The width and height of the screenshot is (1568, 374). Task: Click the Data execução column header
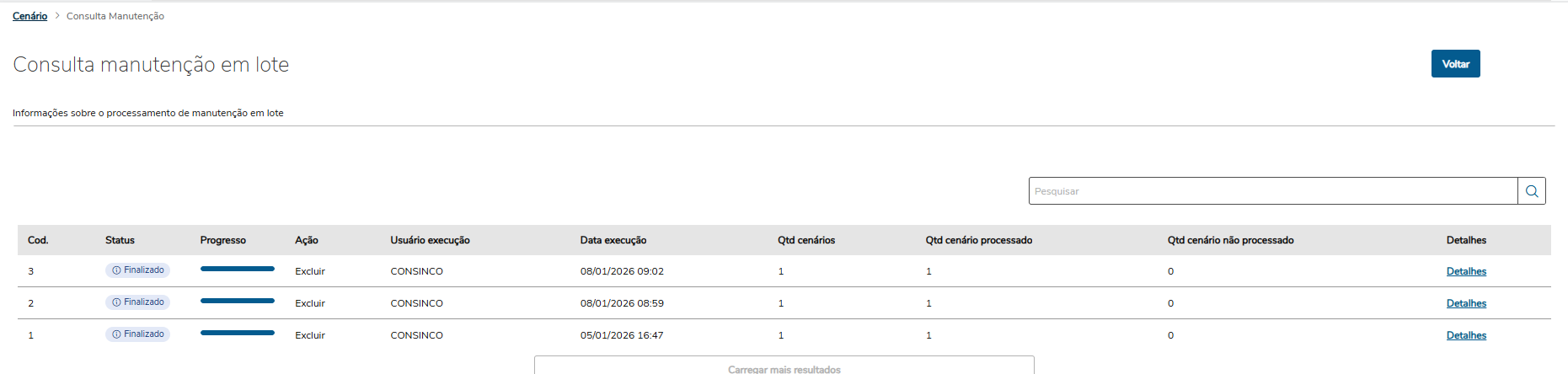point(613,240)
